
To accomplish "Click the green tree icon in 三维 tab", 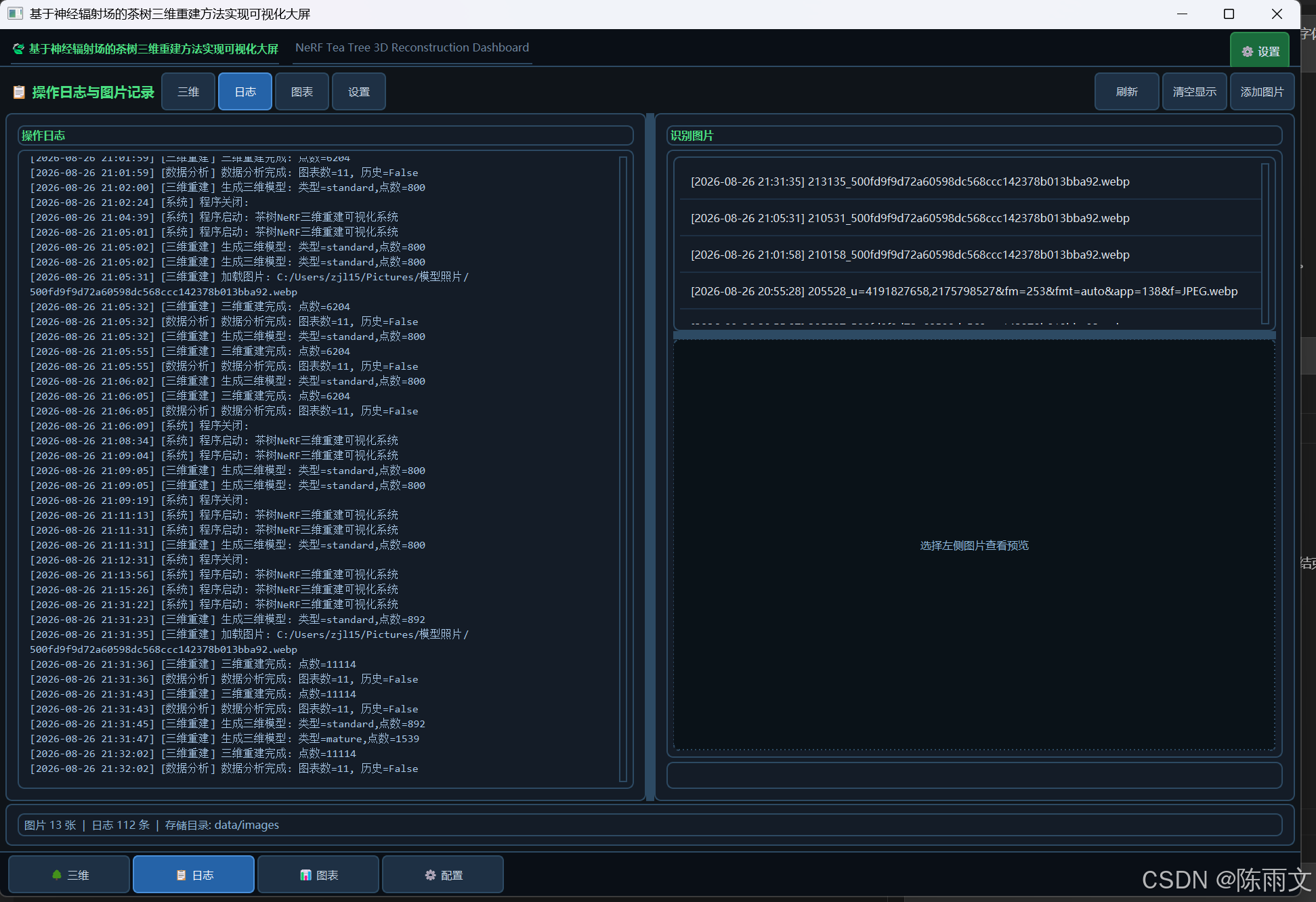I will (57, 875).
